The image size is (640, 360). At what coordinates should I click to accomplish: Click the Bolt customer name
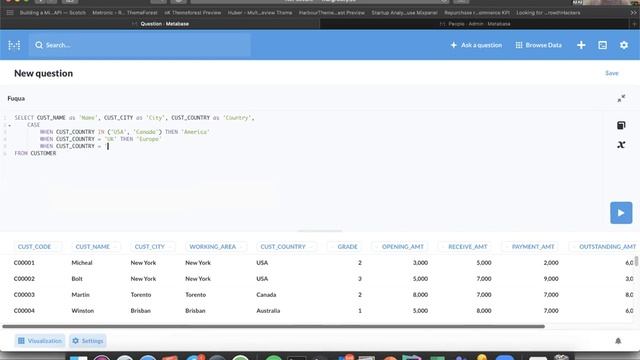(77, 278)
